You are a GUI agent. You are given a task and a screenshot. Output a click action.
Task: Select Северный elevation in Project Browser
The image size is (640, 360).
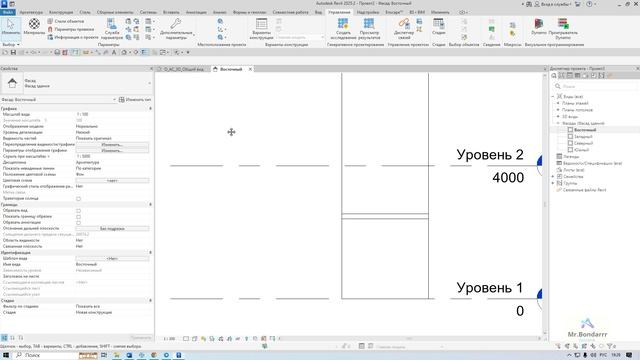click(x=583, y=143)
